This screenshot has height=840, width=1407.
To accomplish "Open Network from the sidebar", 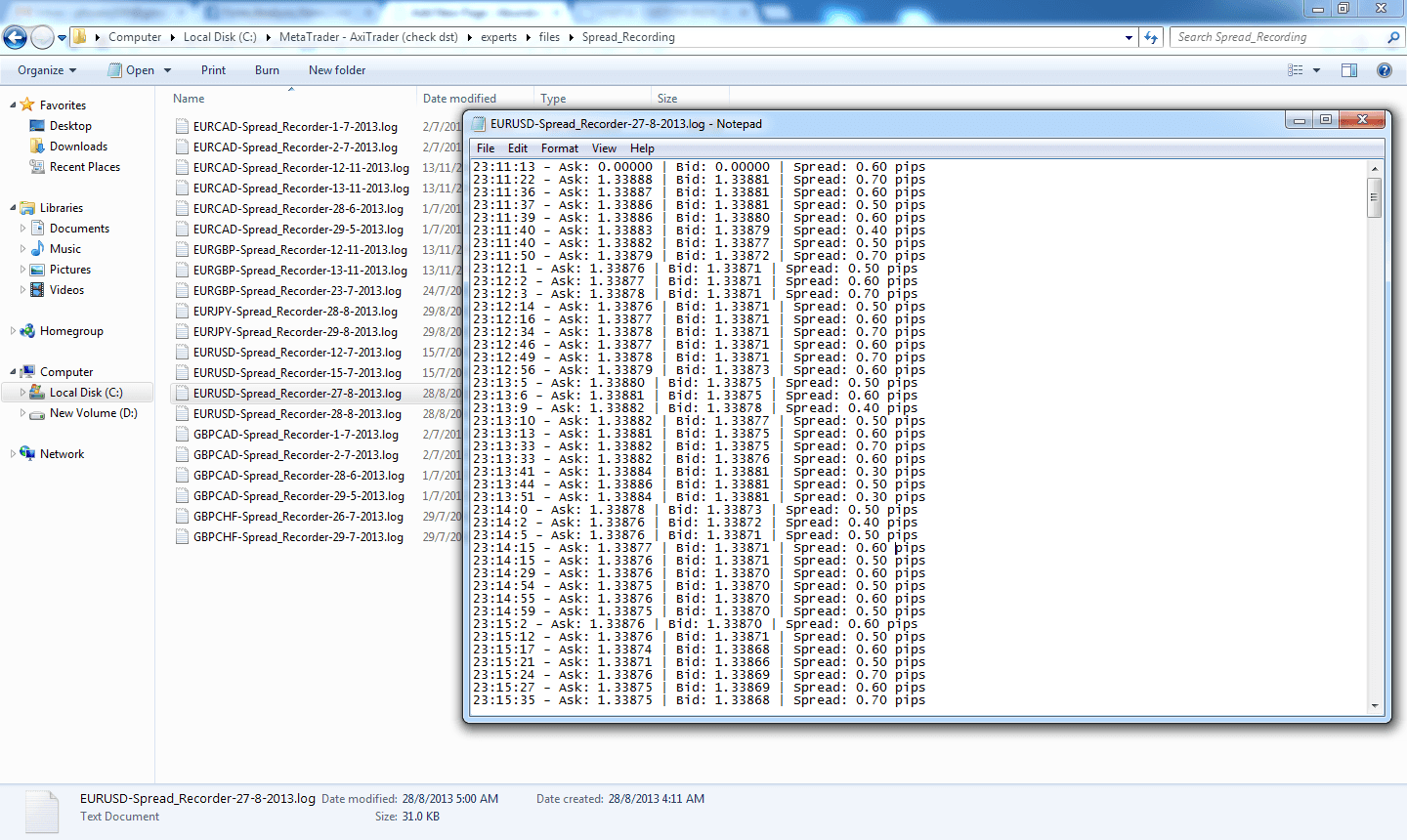I will 62,453.
